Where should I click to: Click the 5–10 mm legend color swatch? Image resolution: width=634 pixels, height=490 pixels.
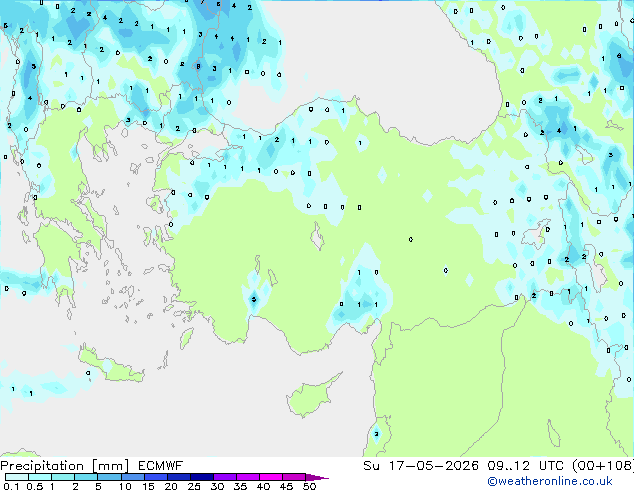pos(109,477)
